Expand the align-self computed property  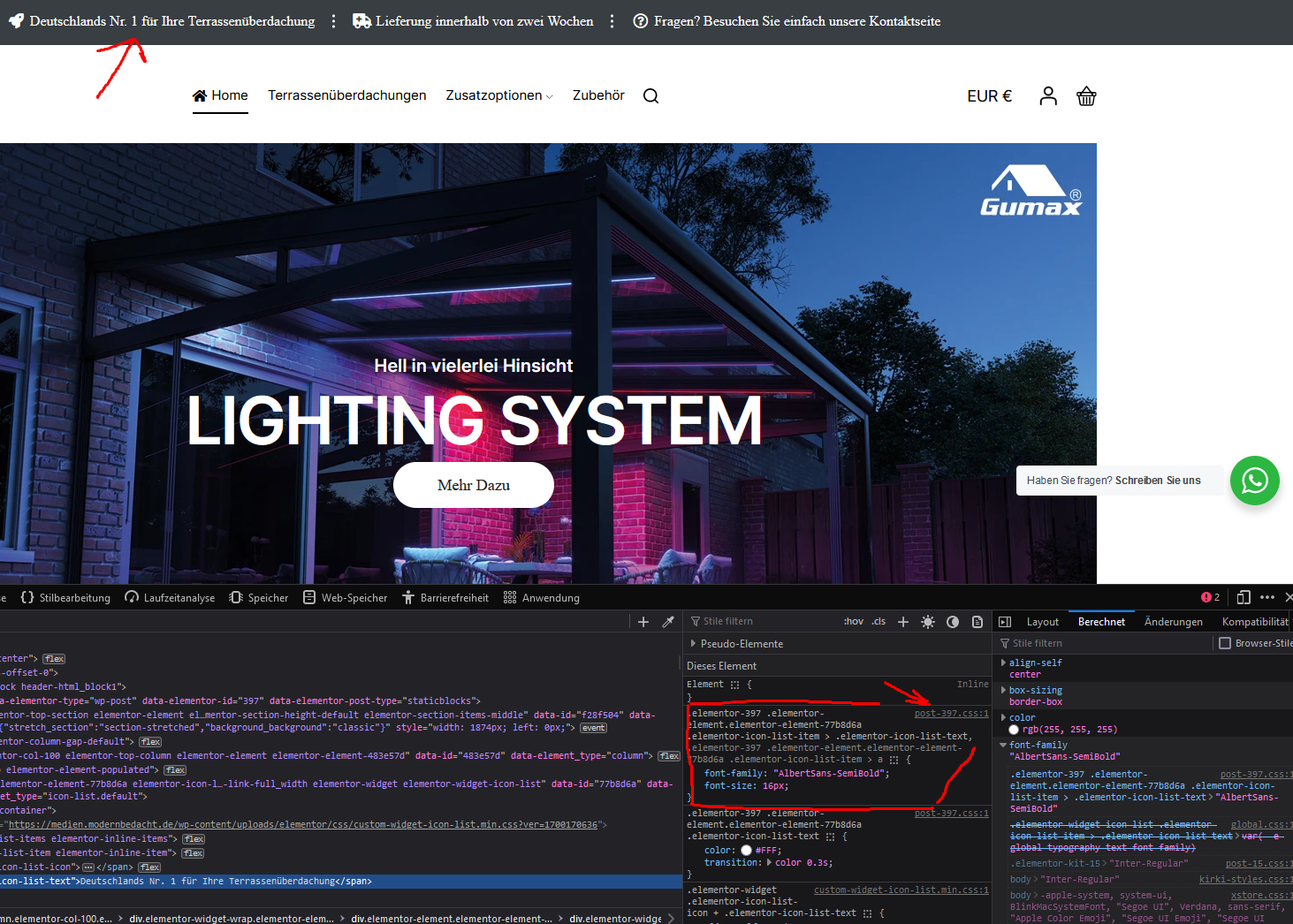pos(1003,663)
